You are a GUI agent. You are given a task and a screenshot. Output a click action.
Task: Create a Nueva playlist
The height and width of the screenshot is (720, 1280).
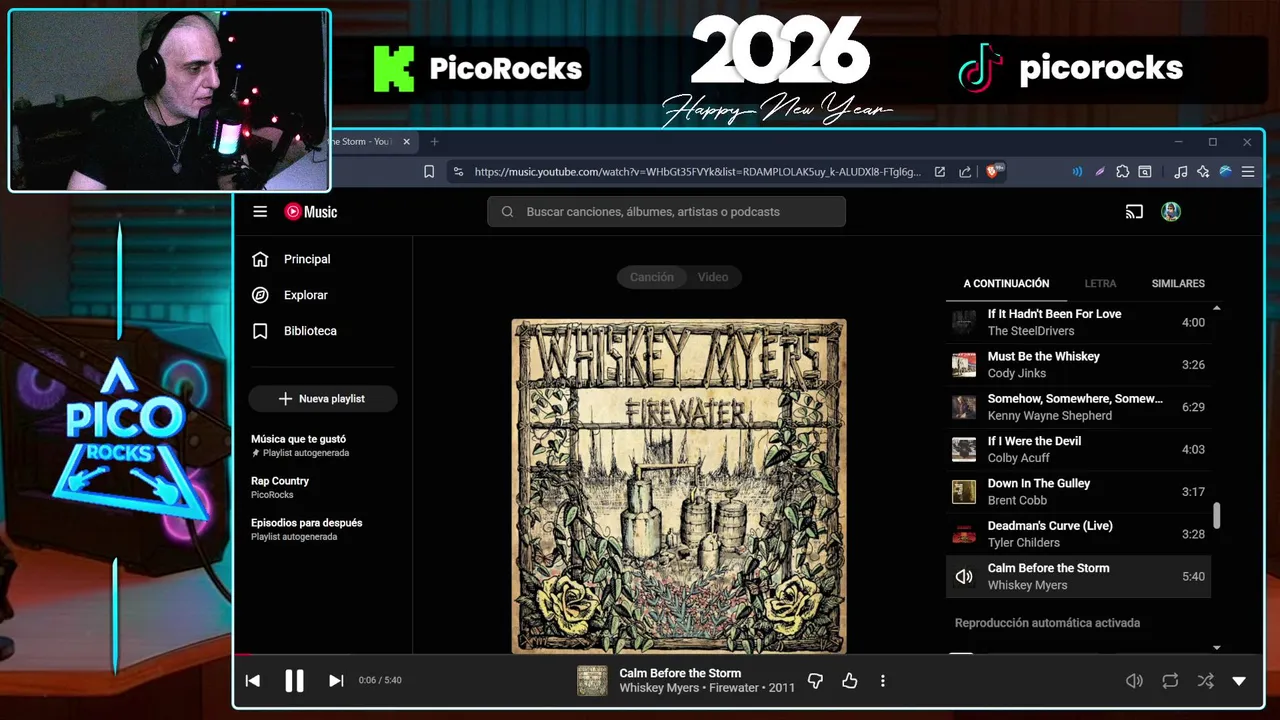coord(322,399)
